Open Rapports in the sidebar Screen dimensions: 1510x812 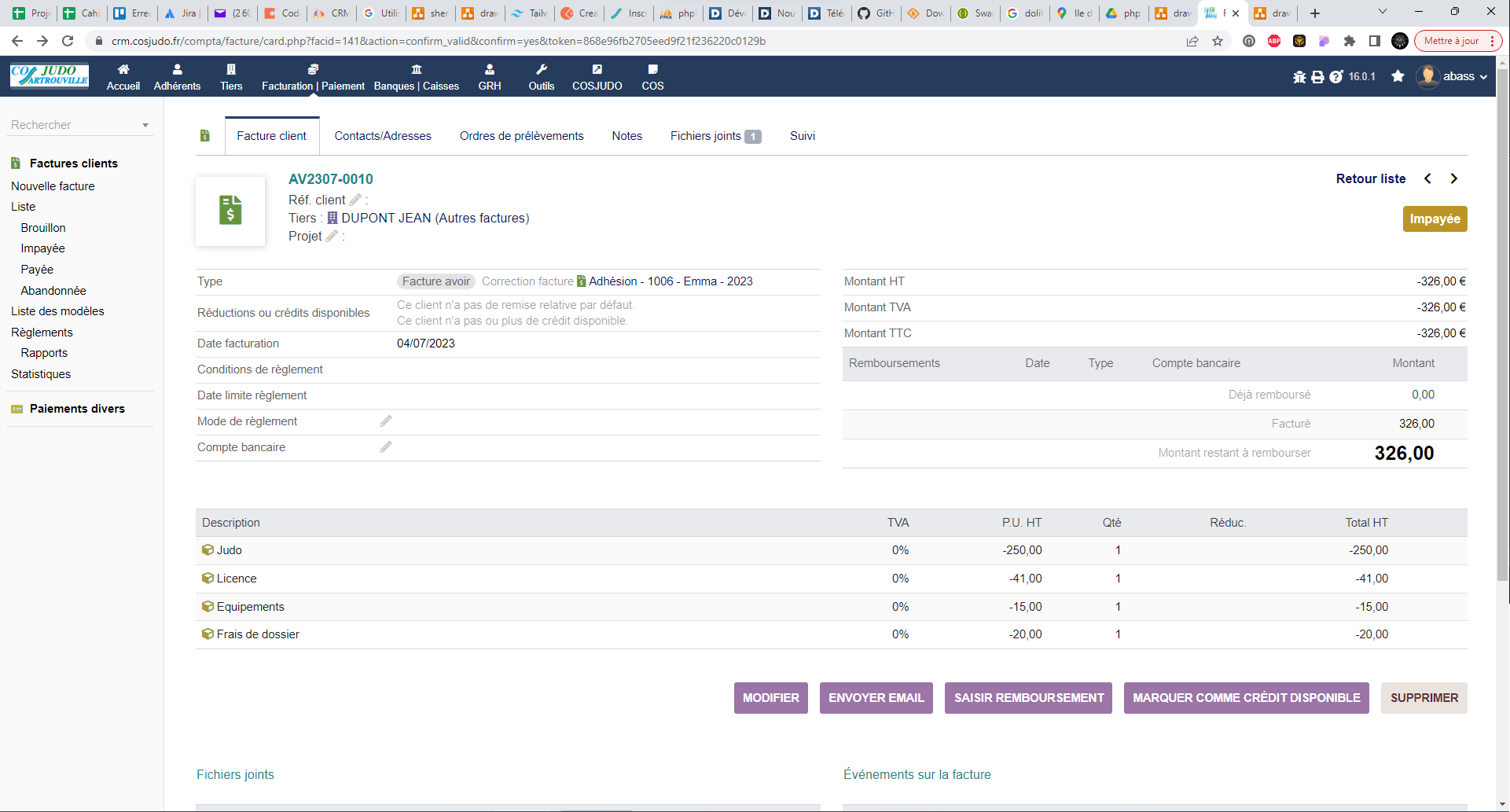coord(44,353)
